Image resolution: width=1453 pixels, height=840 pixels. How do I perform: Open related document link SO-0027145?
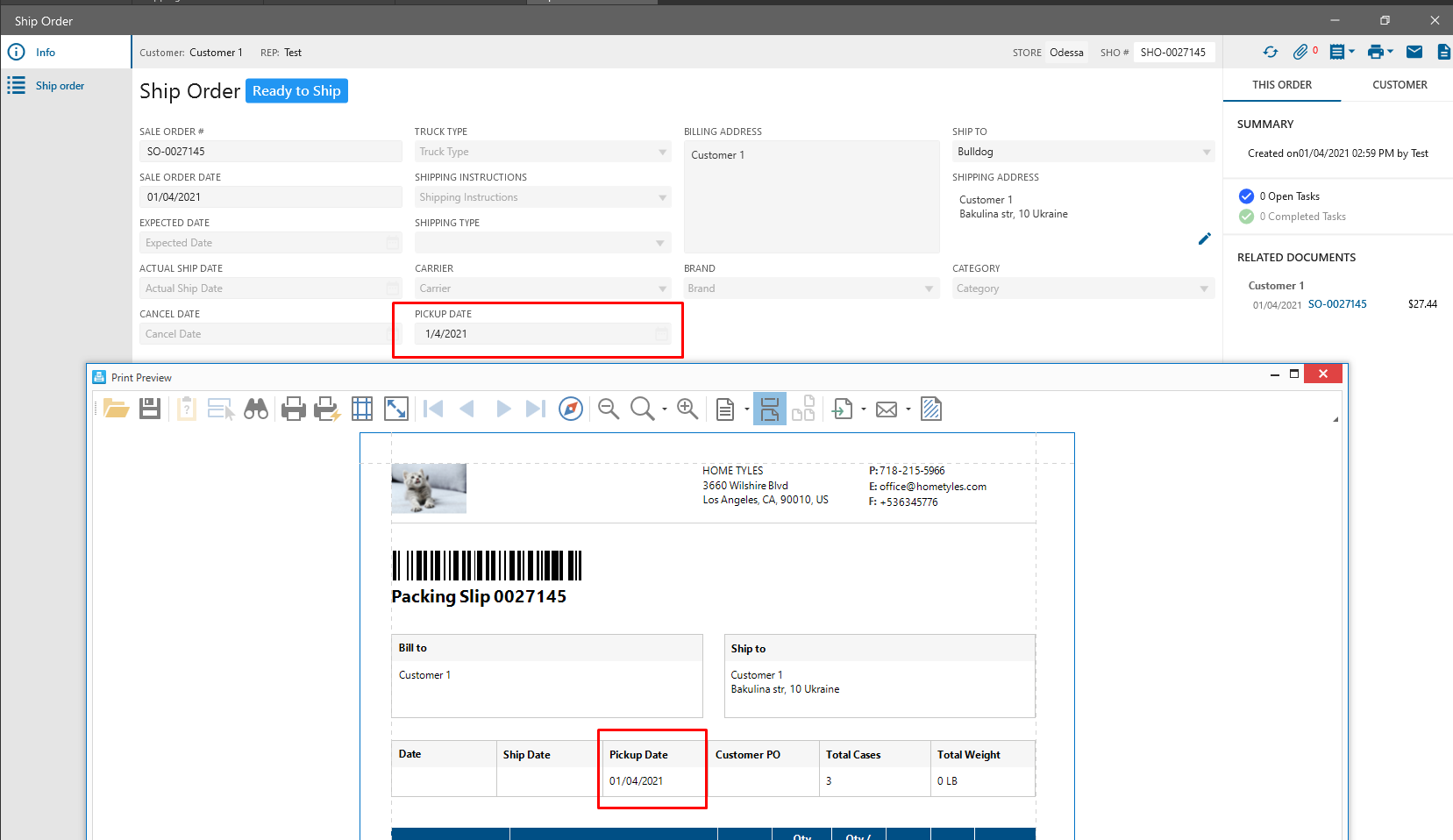point(1336,304)
